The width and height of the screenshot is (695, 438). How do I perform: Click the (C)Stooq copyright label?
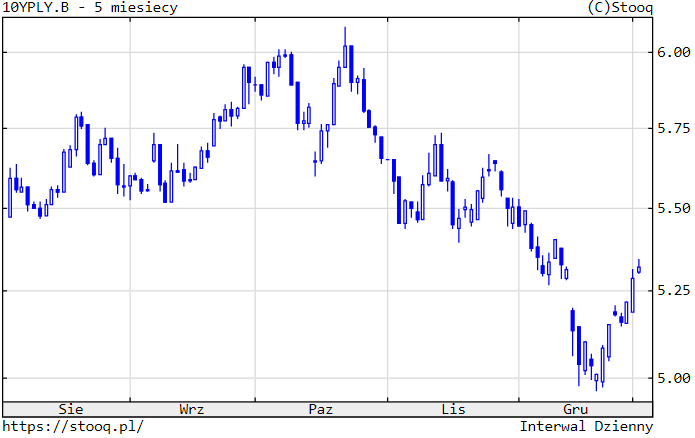pyautogui.click(x=621, y=8)
